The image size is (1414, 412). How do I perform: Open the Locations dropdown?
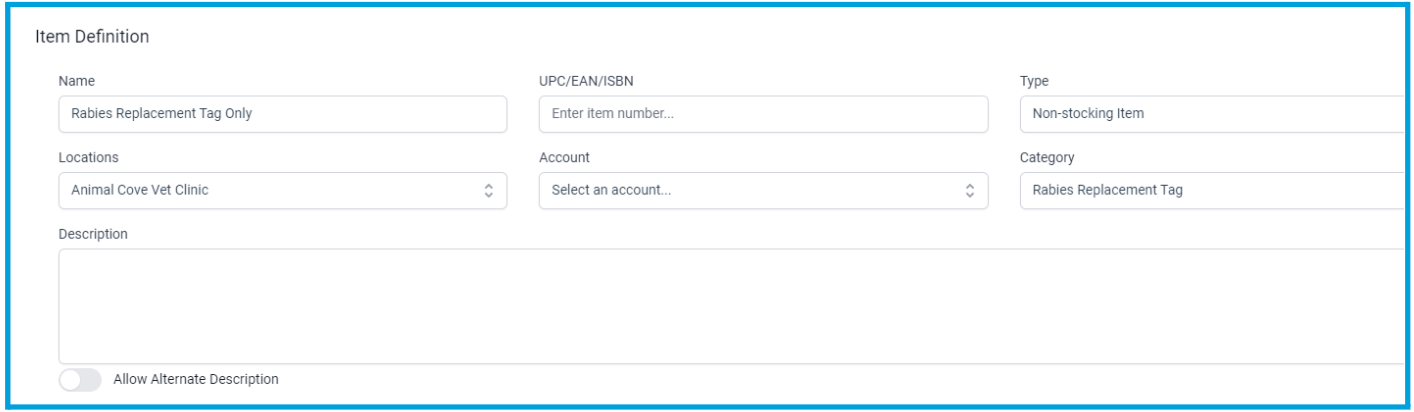click(x=283, y=190)
